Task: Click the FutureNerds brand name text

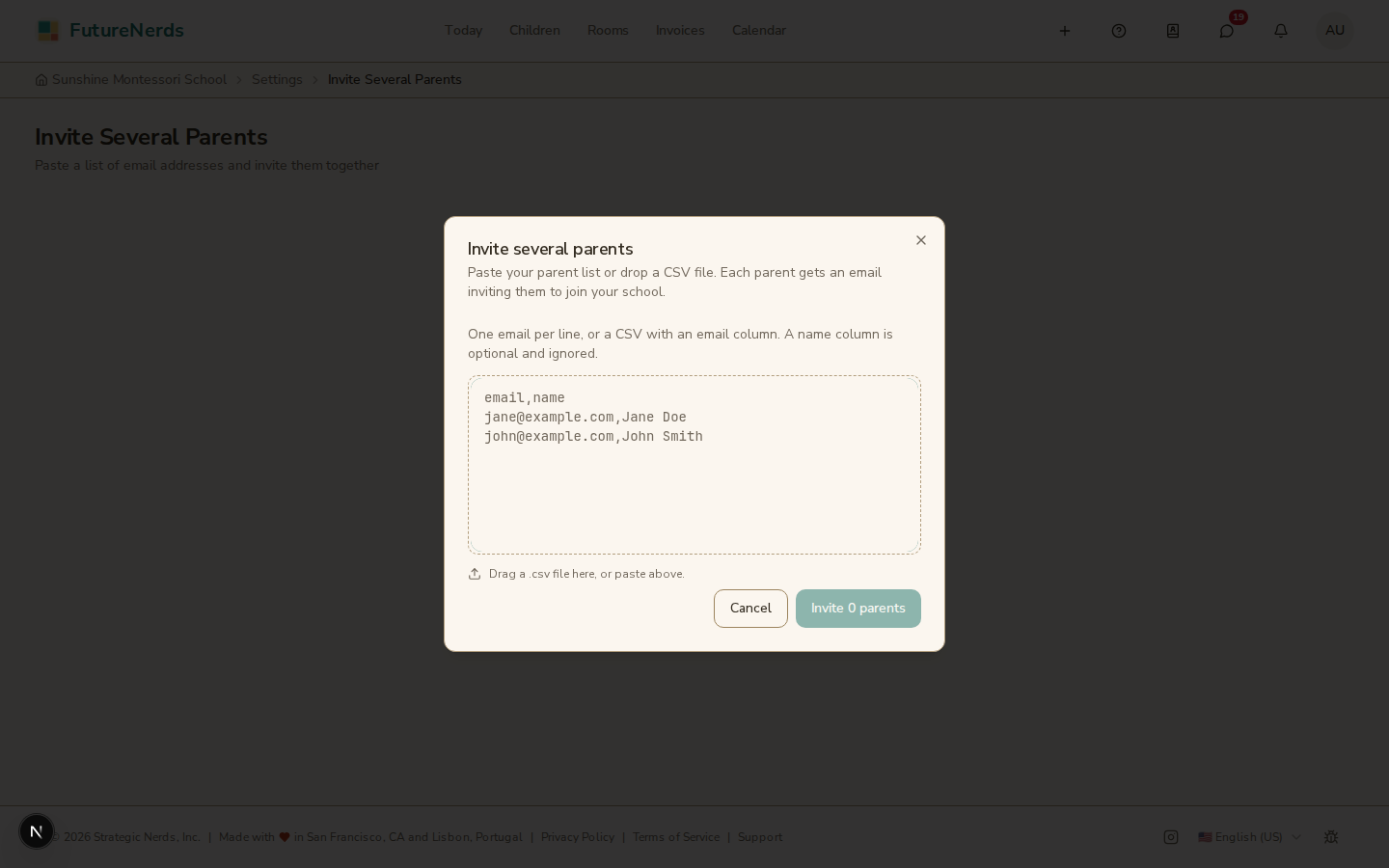Action: pyautogui.click(x=126, y=31)
